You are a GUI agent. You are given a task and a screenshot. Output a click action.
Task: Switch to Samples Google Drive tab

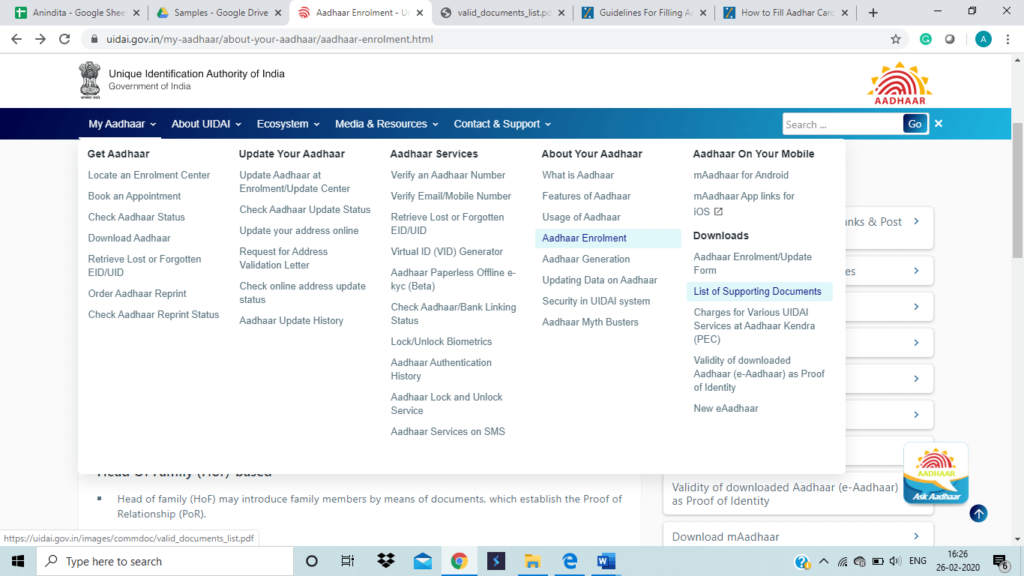click(218, 12)
